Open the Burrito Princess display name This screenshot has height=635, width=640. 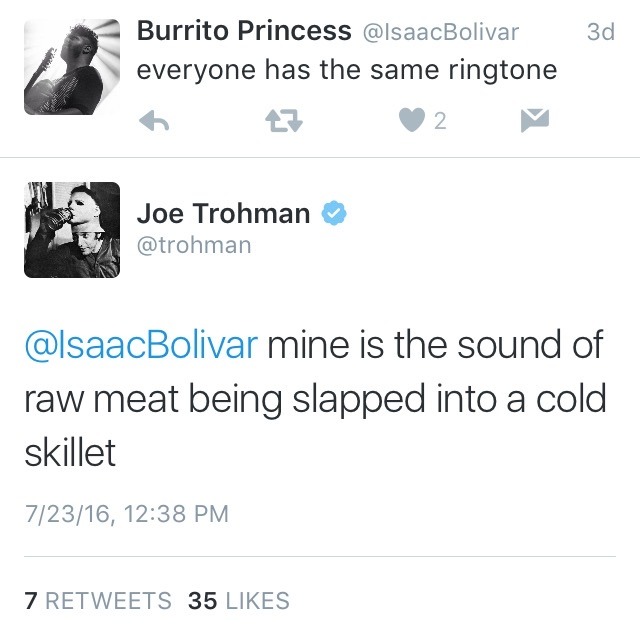(244, 31)
